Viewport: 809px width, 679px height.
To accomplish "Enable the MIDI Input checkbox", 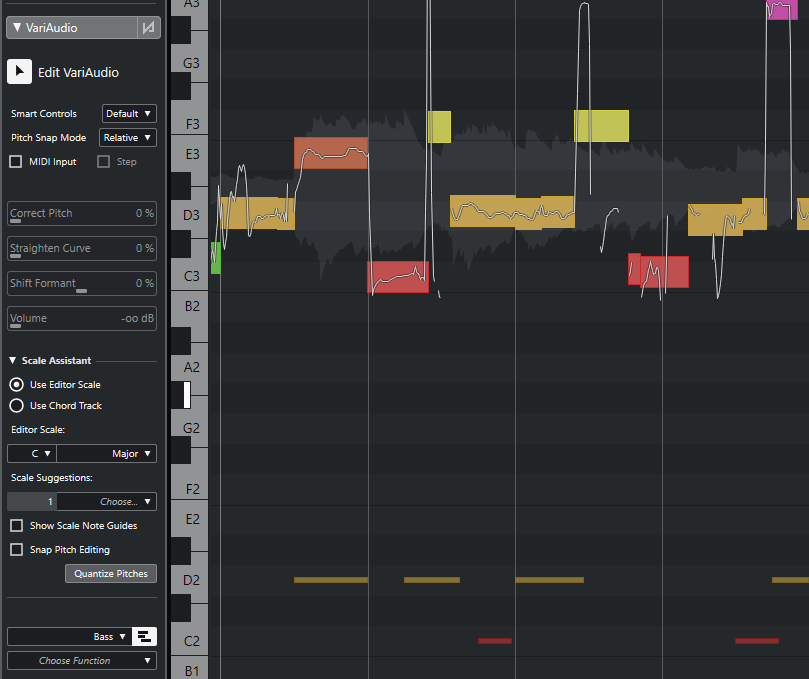I will pyautogui.click(x=16, y=162).
